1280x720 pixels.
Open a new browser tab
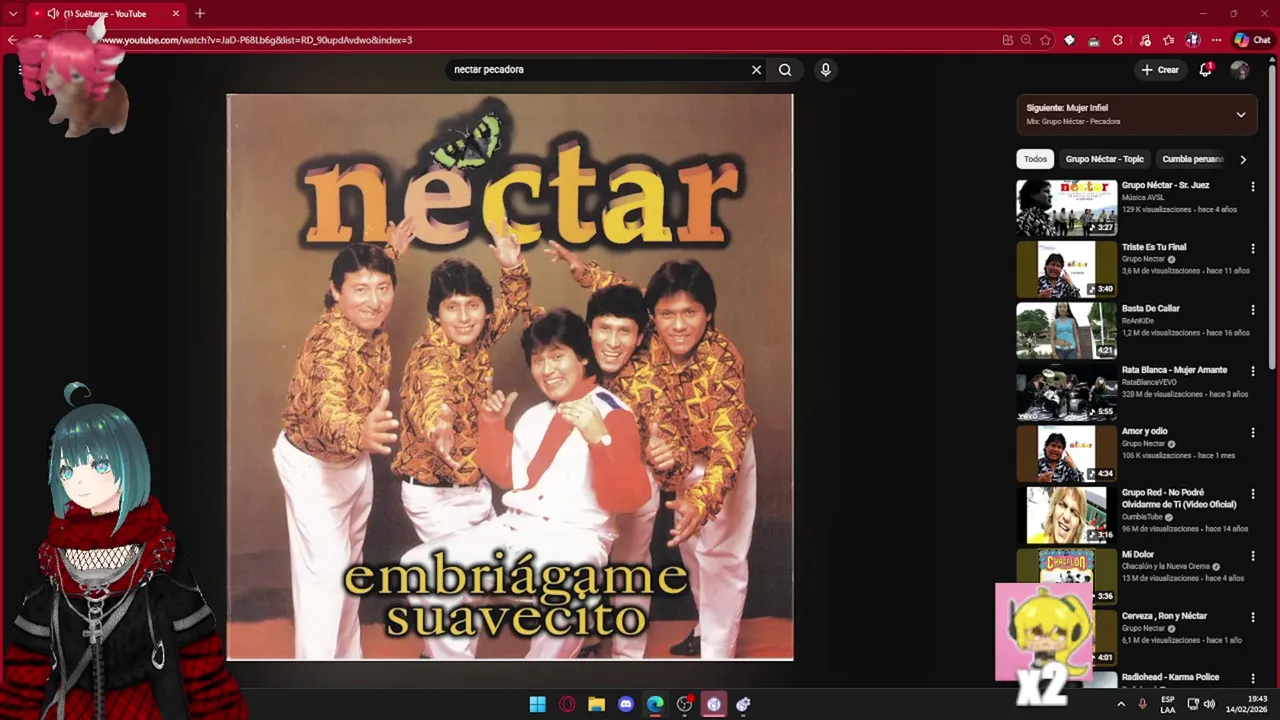coord(200,14)
